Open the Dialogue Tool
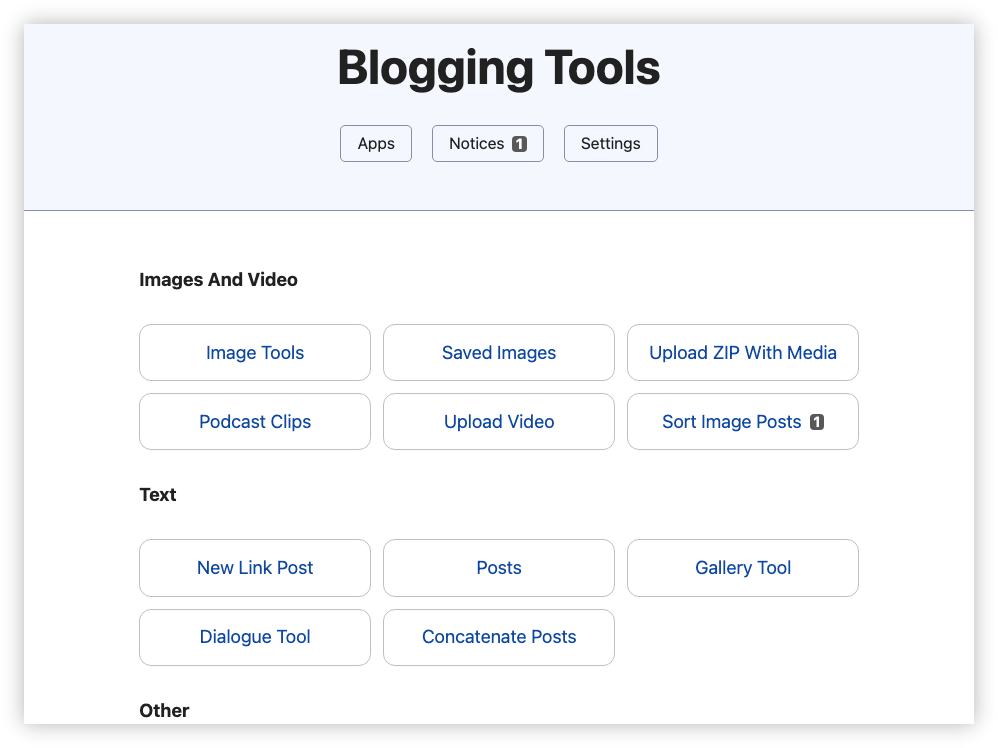998x748 pixels. pos(254,637)
